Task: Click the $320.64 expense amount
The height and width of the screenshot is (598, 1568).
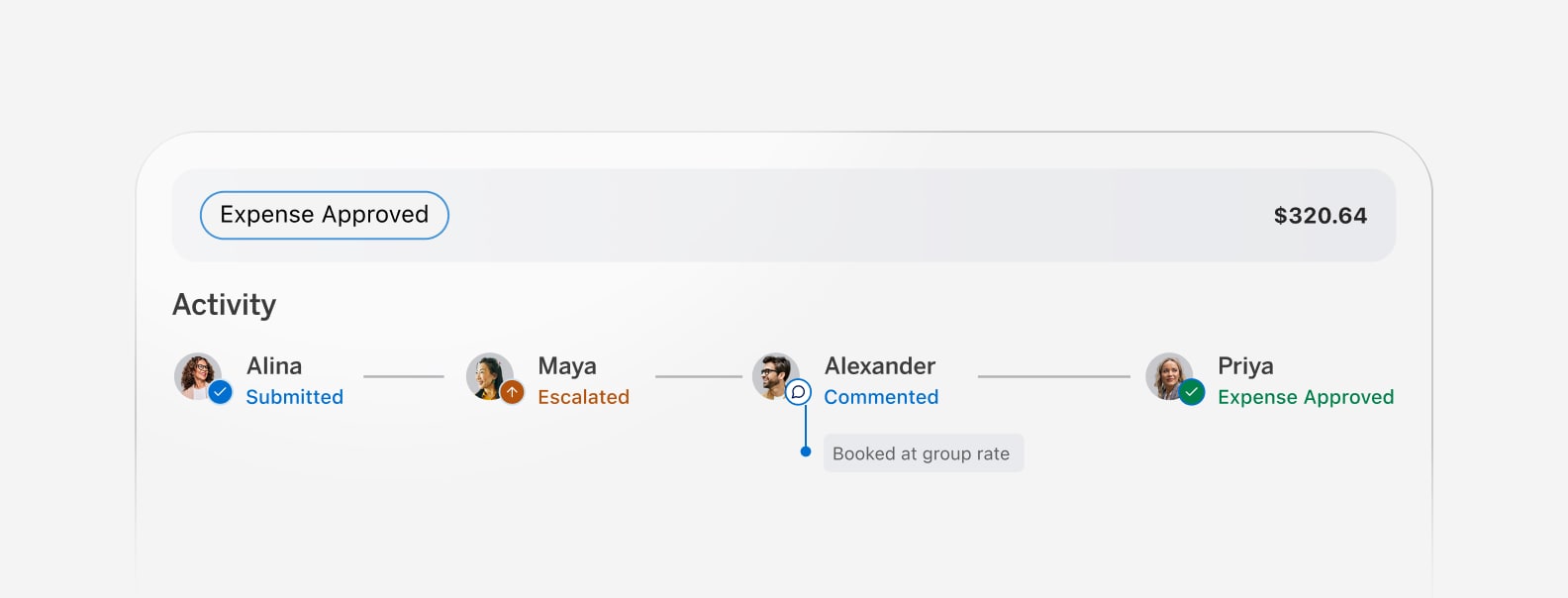Action: 1321,216
